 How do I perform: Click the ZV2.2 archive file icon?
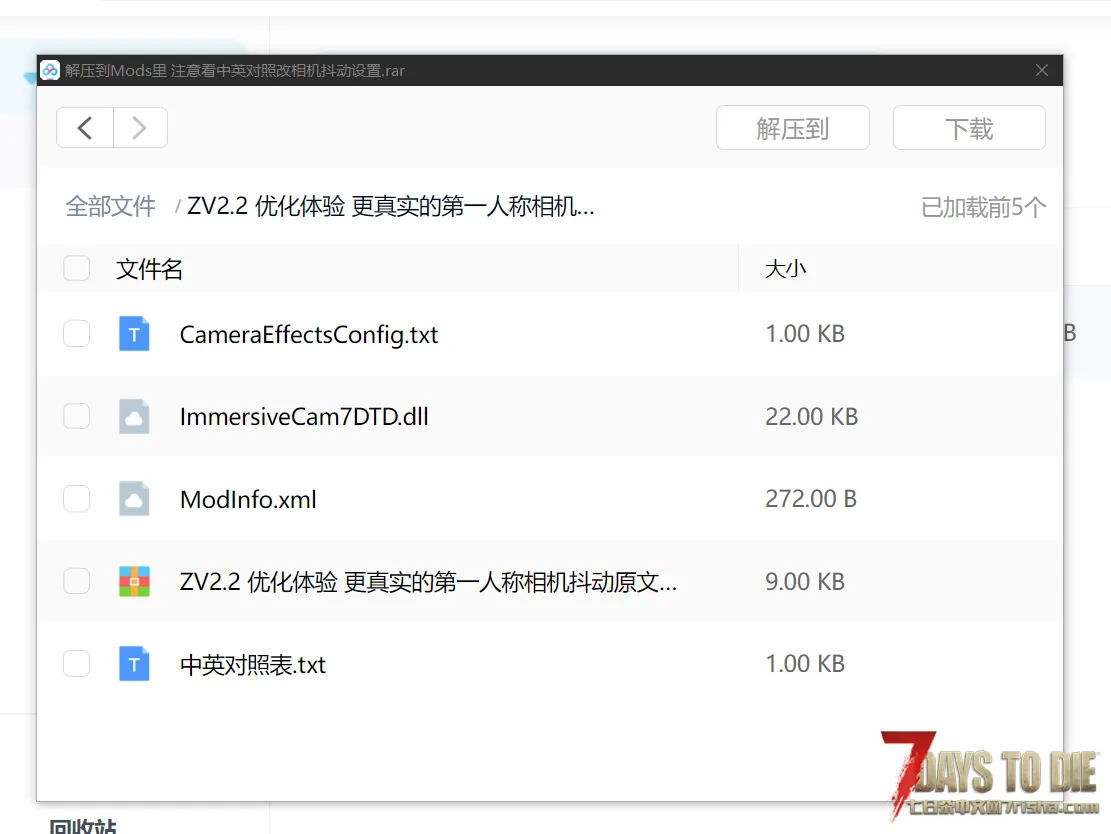pos(134,581)
